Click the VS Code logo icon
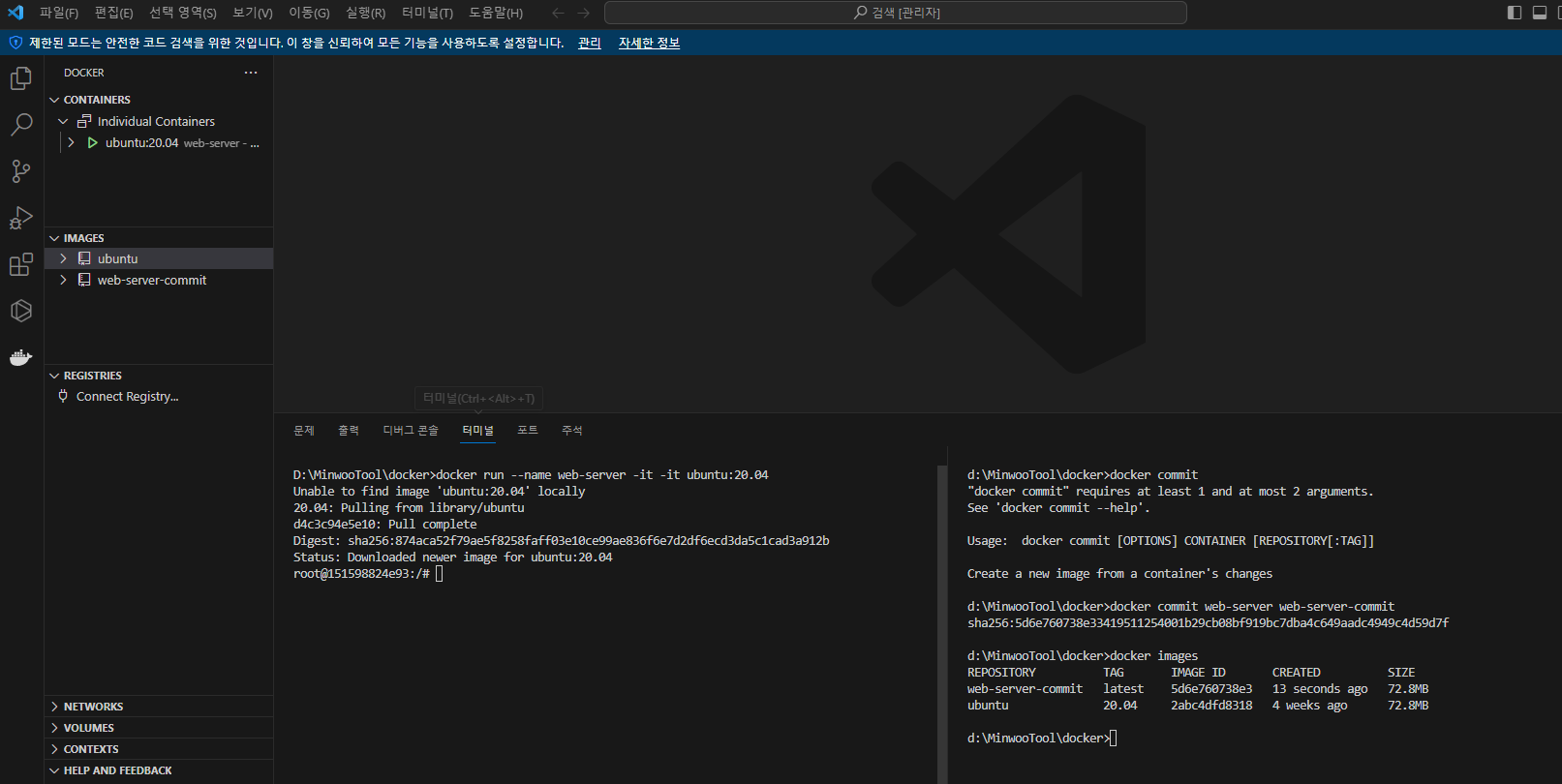The image size is (1562, 784). [15, 13]
